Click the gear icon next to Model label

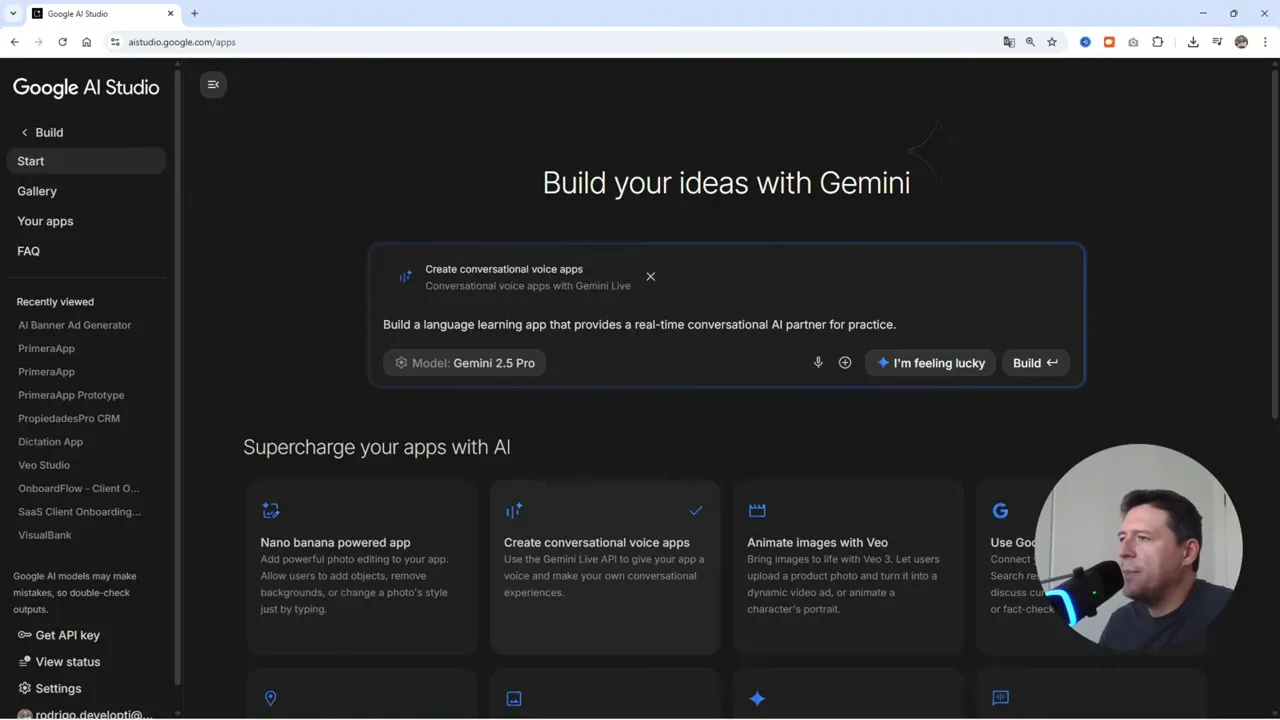(401, 362)
